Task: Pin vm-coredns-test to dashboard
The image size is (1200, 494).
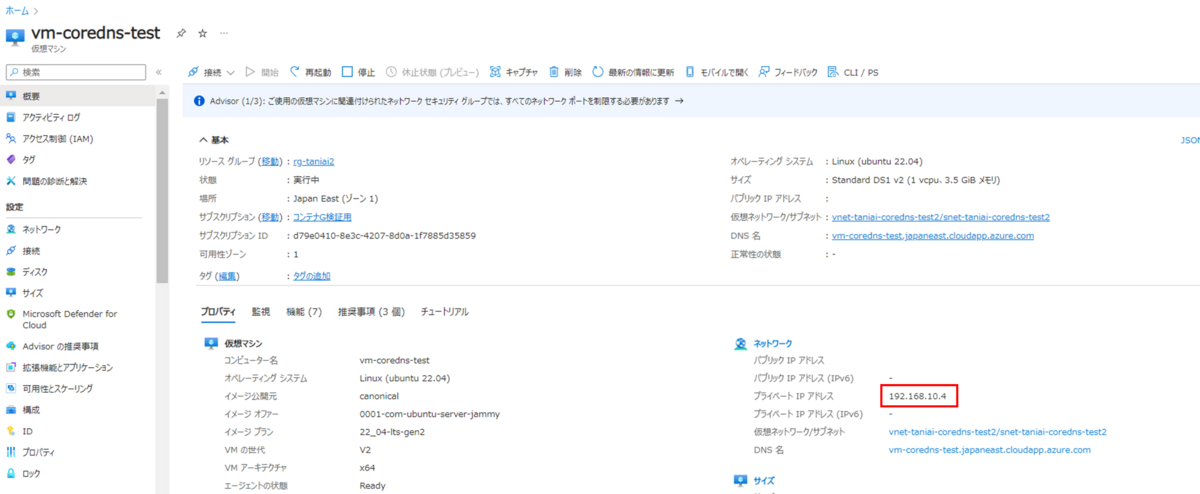Action: click(181, 33)
